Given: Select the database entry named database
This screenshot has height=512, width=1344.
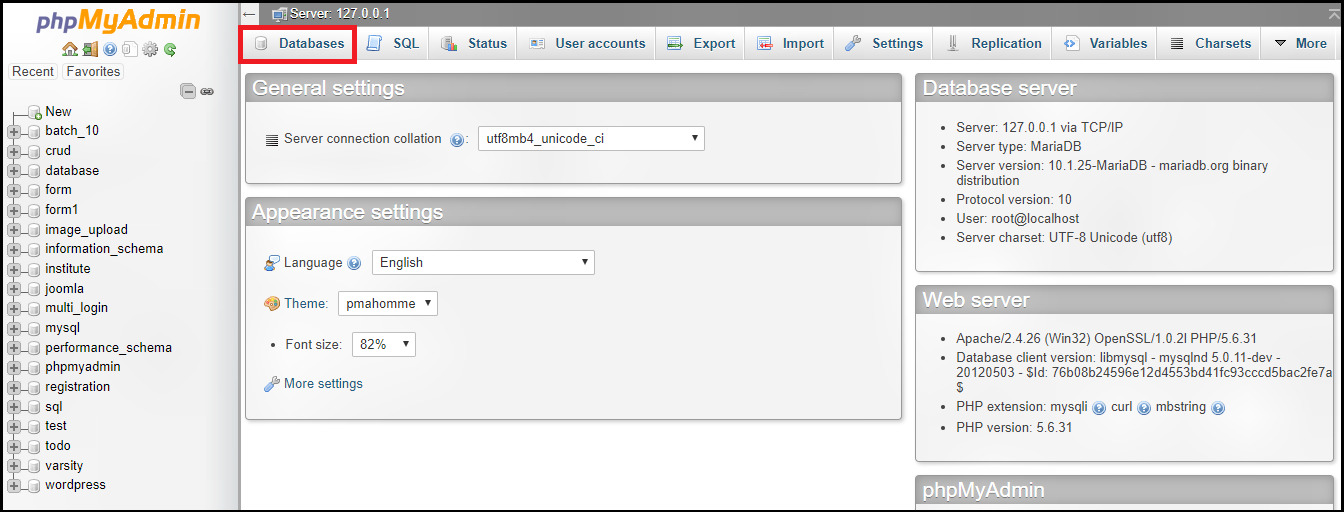Looking at the screenshot, I should [x=72, y=171].
